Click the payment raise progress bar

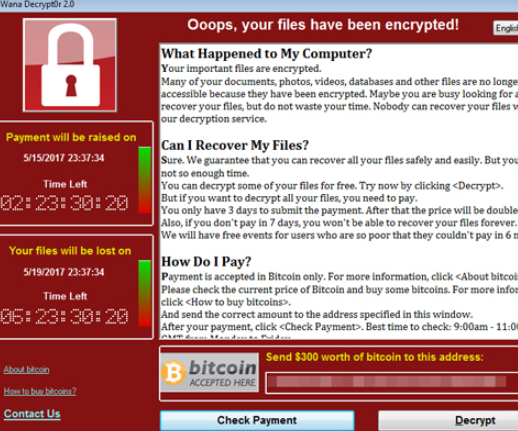pyautogui.click(x=144, y=180)
